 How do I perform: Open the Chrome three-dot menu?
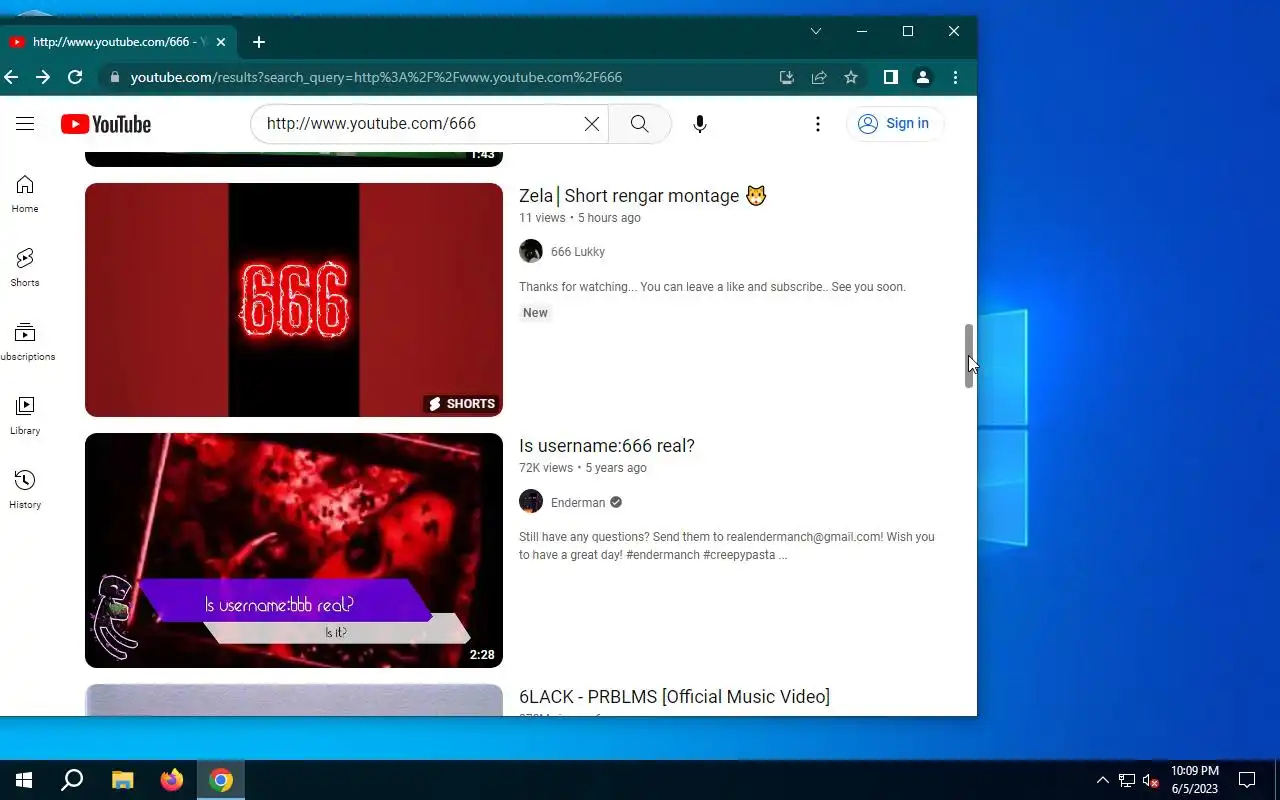(x=955, y=77)
